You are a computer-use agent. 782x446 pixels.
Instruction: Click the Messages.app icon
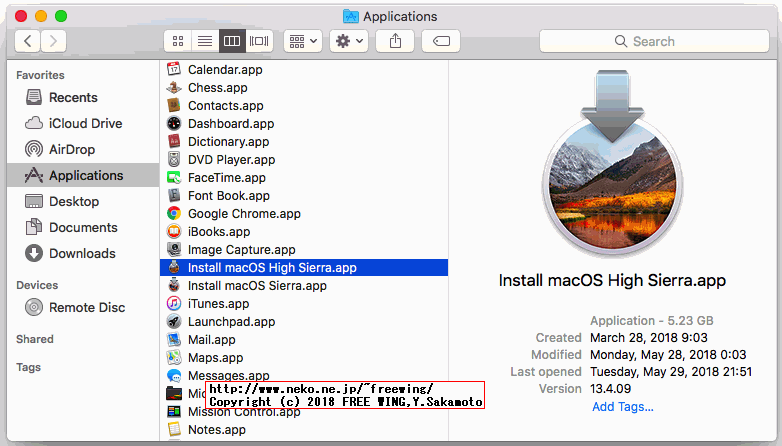(174, 375)
